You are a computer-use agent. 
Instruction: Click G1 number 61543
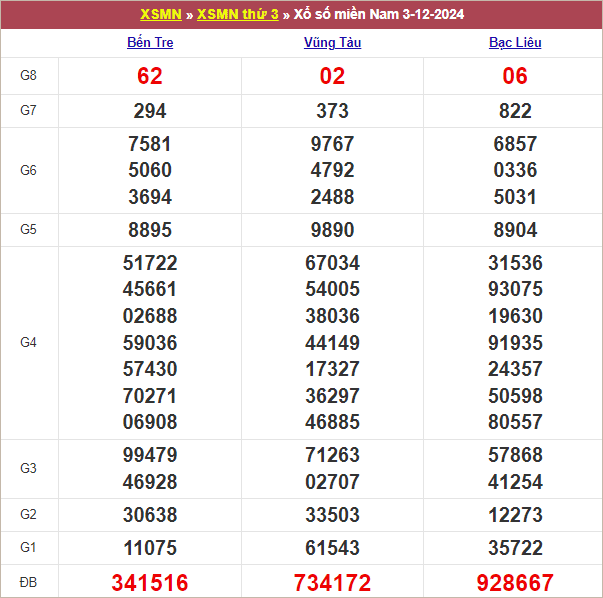point(332,548)
